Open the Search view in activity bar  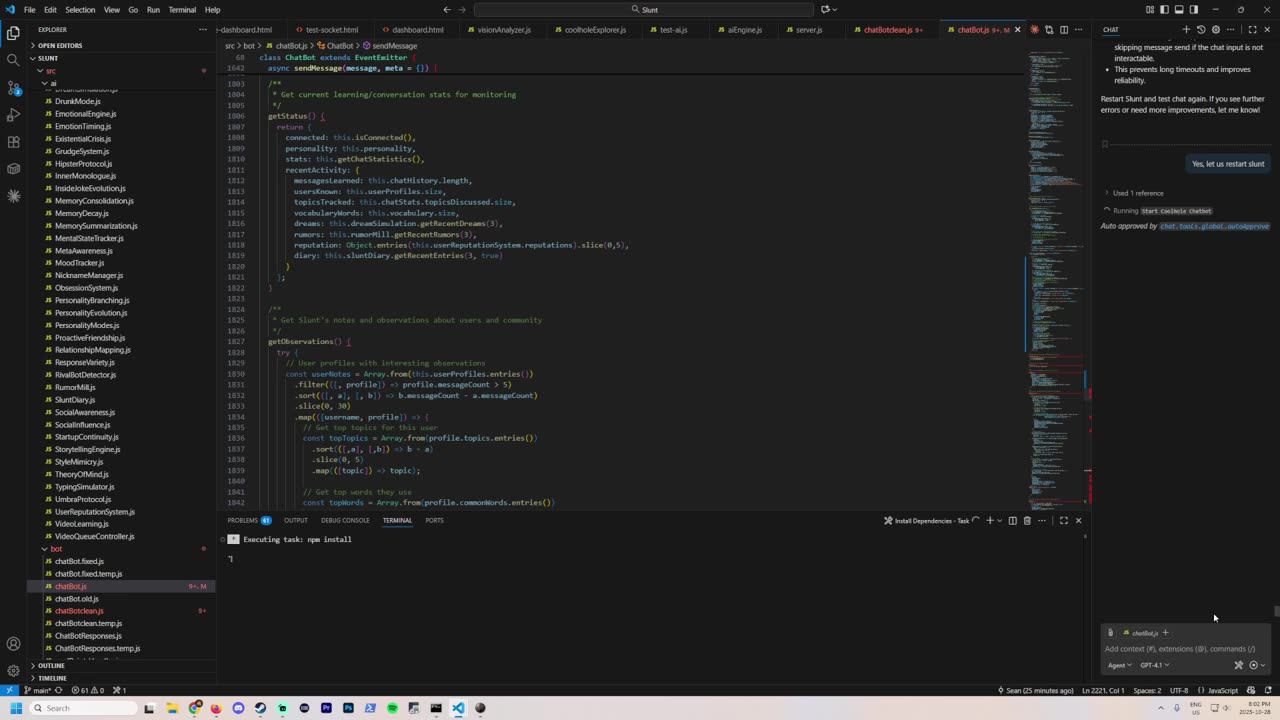13,60
